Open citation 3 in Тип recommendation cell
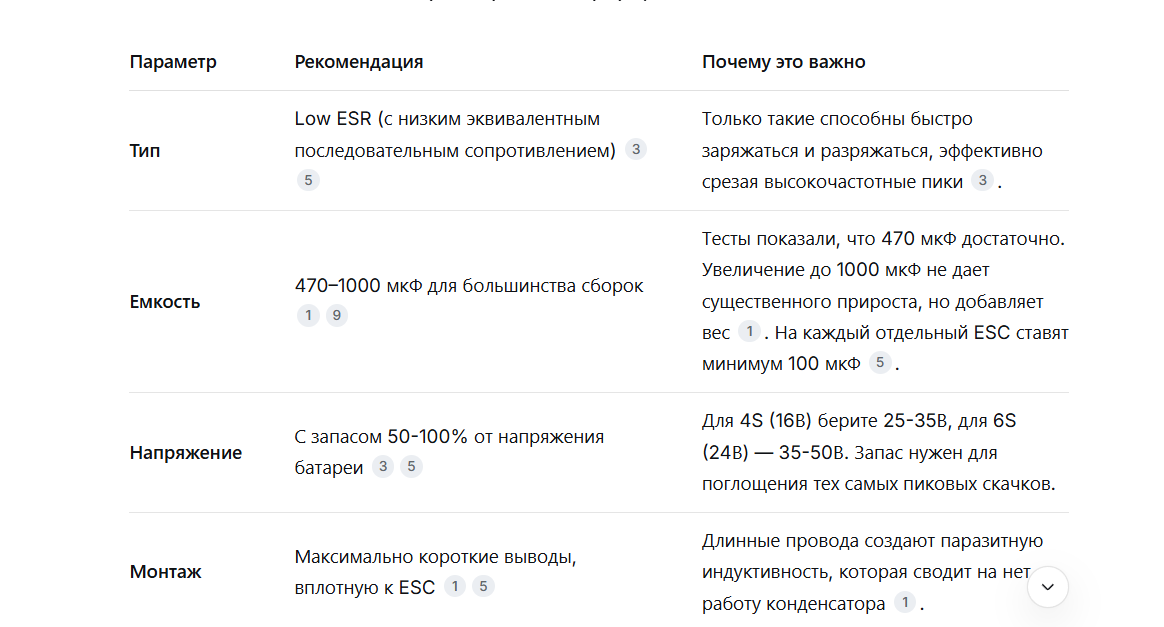Image resolution: width=1164 pixels, height=627 pixels. coord(635,149)
